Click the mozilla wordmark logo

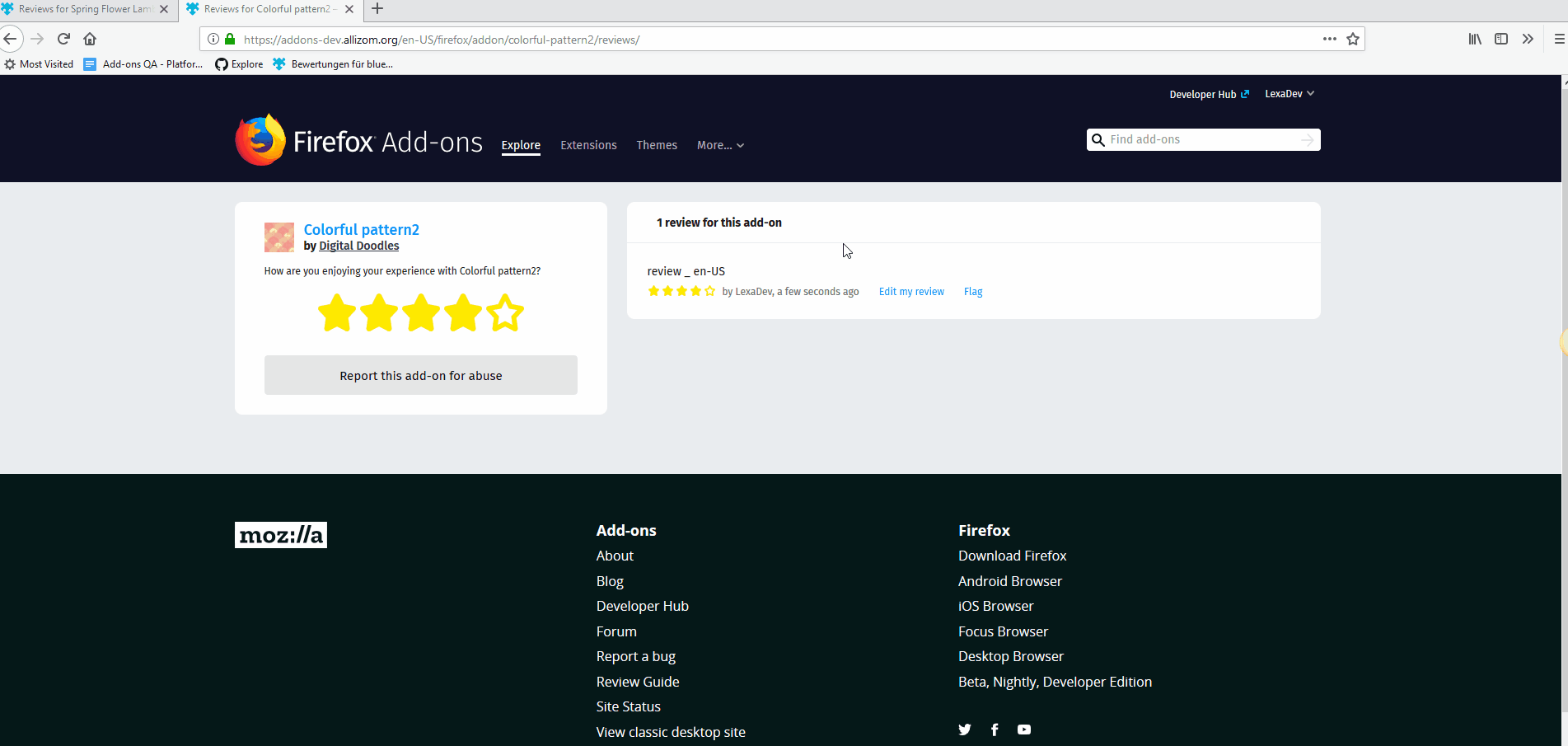tap(280, 534)
